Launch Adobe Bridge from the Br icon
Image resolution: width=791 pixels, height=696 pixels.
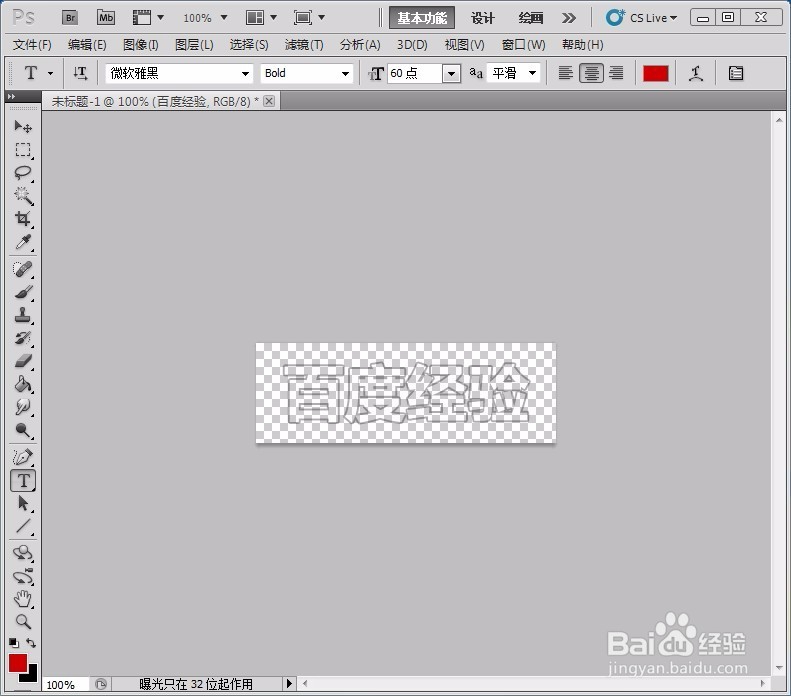(x=70, y=18)
